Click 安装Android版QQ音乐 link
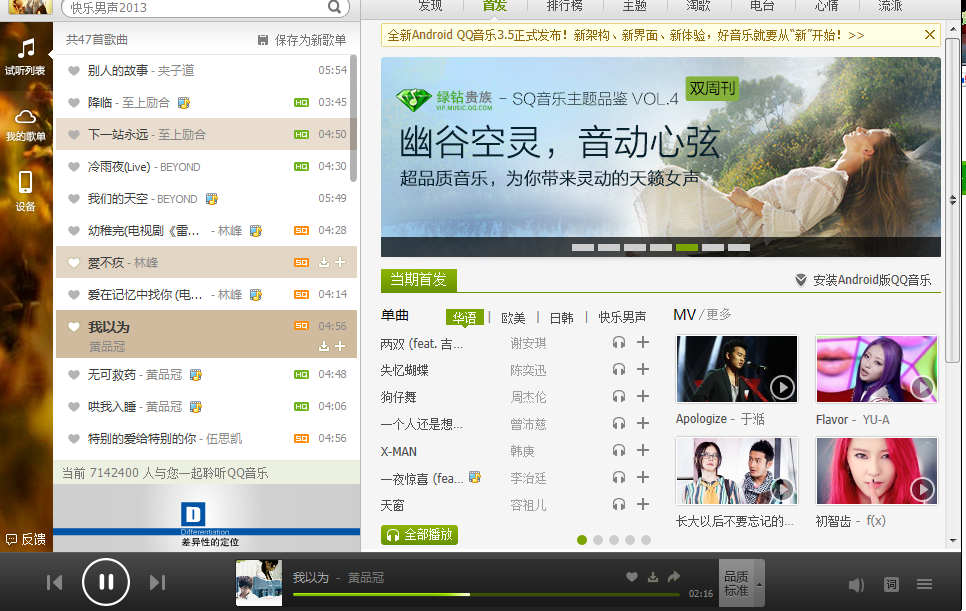 tap(872, 280)
